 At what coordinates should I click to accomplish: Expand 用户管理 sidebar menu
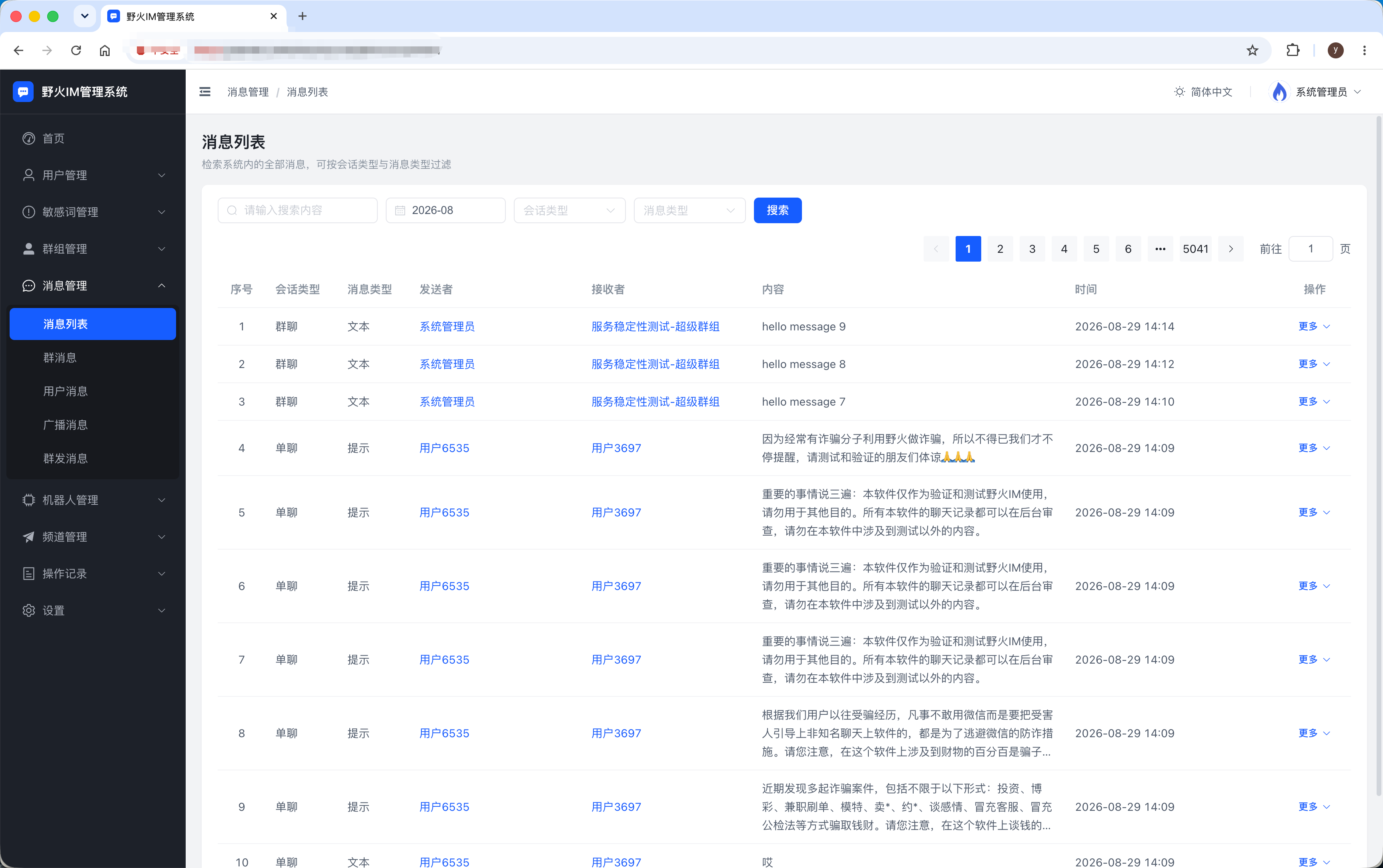[x=92, y=175]
